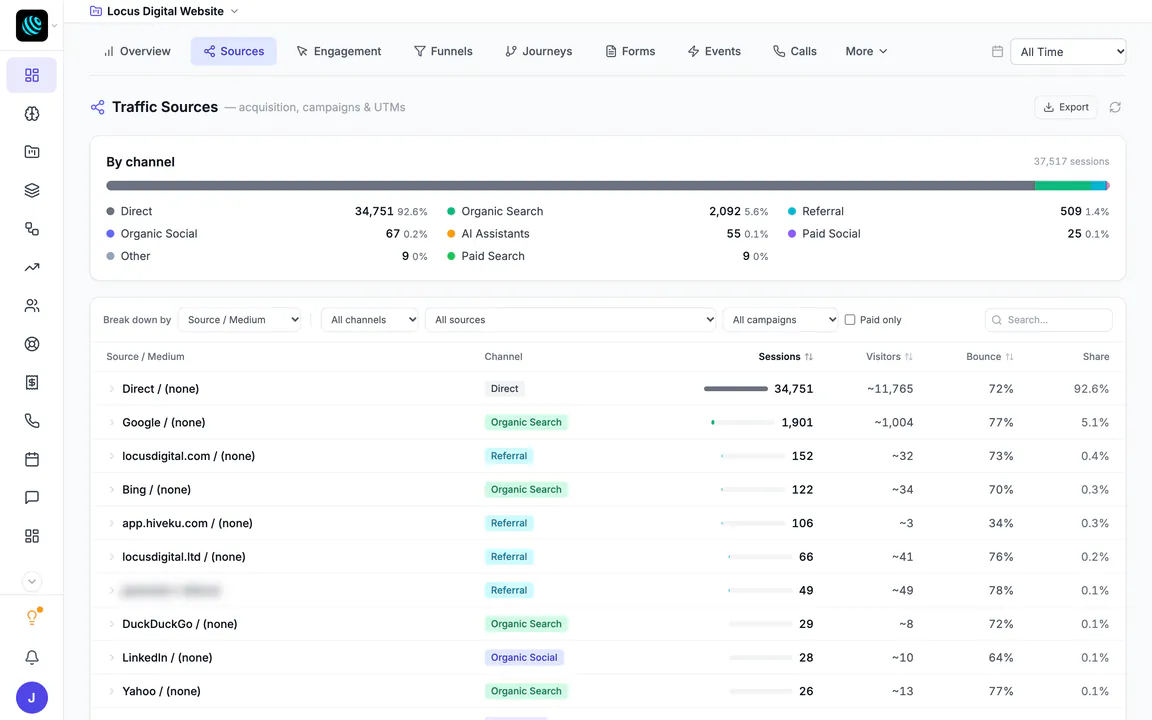This screenshot has width=1152, height=720.
Task: Select the DuckDuckGo / (none) row text
Action: pyautogui.click(x=179, y=624)
